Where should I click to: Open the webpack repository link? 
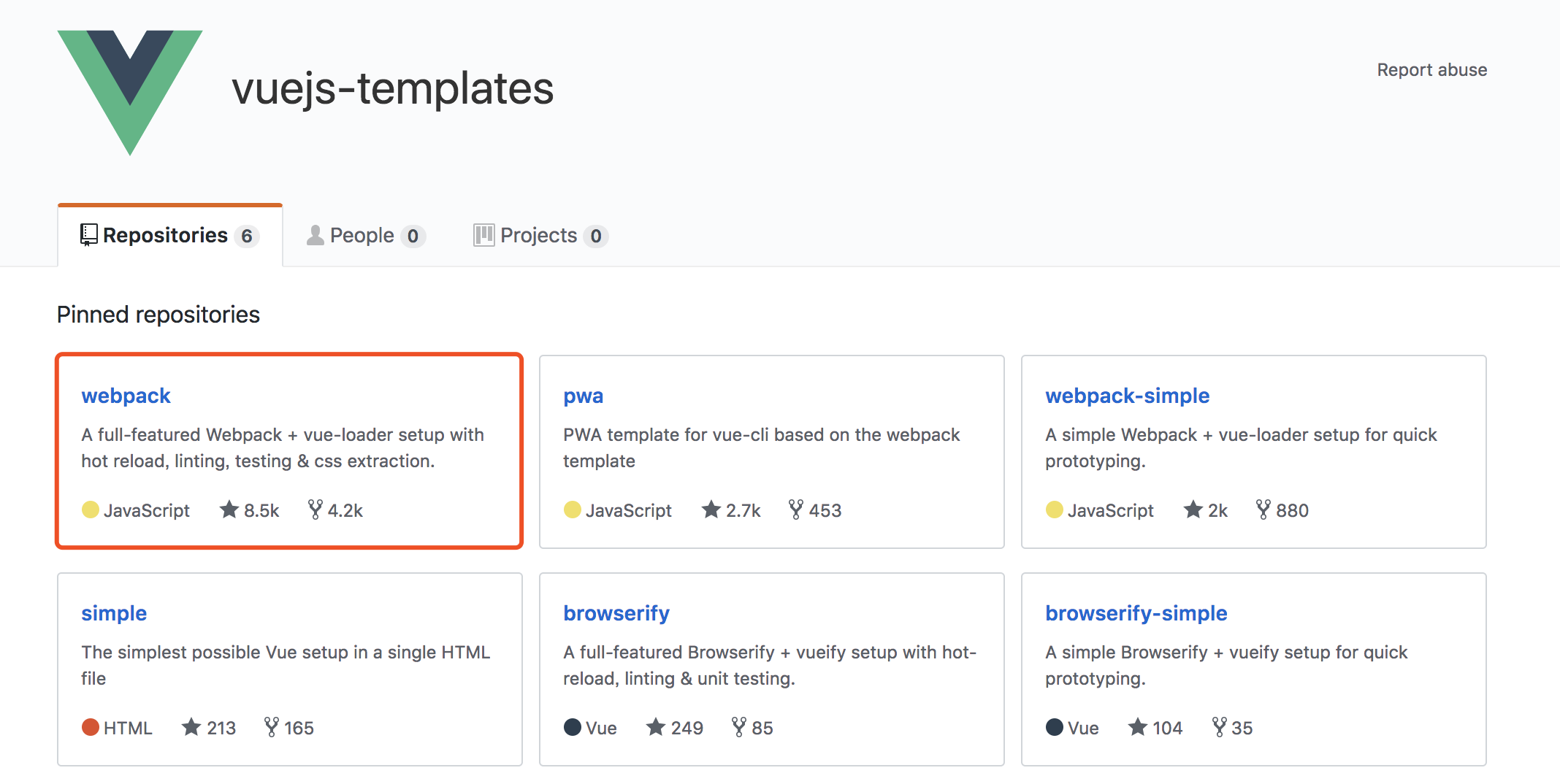[126, 396]
